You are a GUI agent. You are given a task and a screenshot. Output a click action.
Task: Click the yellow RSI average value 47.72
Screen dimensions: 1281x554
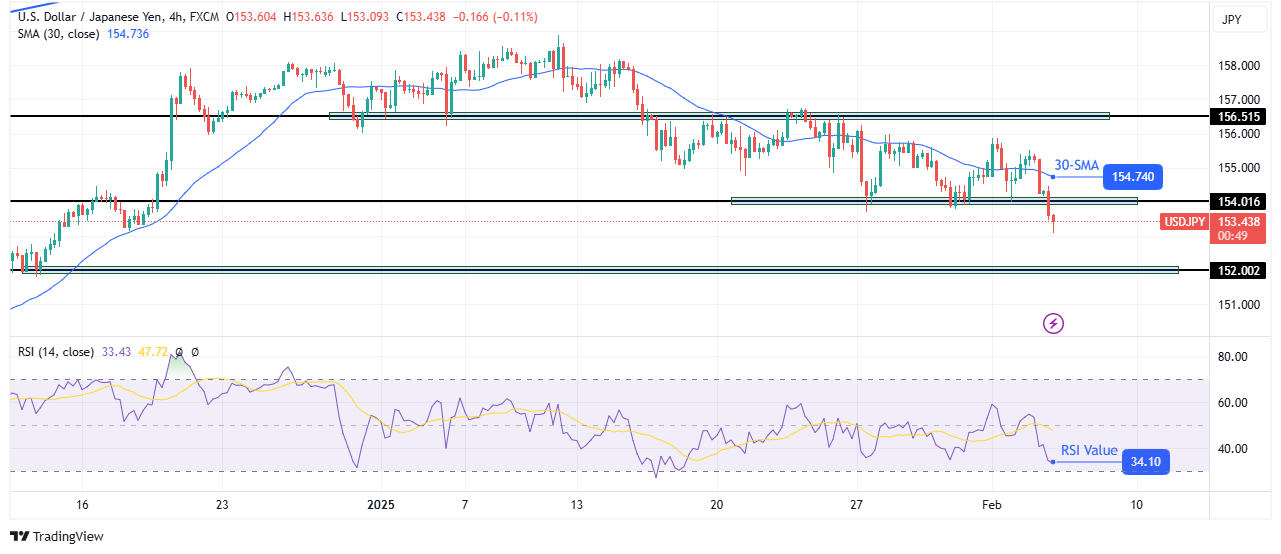[154, 352]
